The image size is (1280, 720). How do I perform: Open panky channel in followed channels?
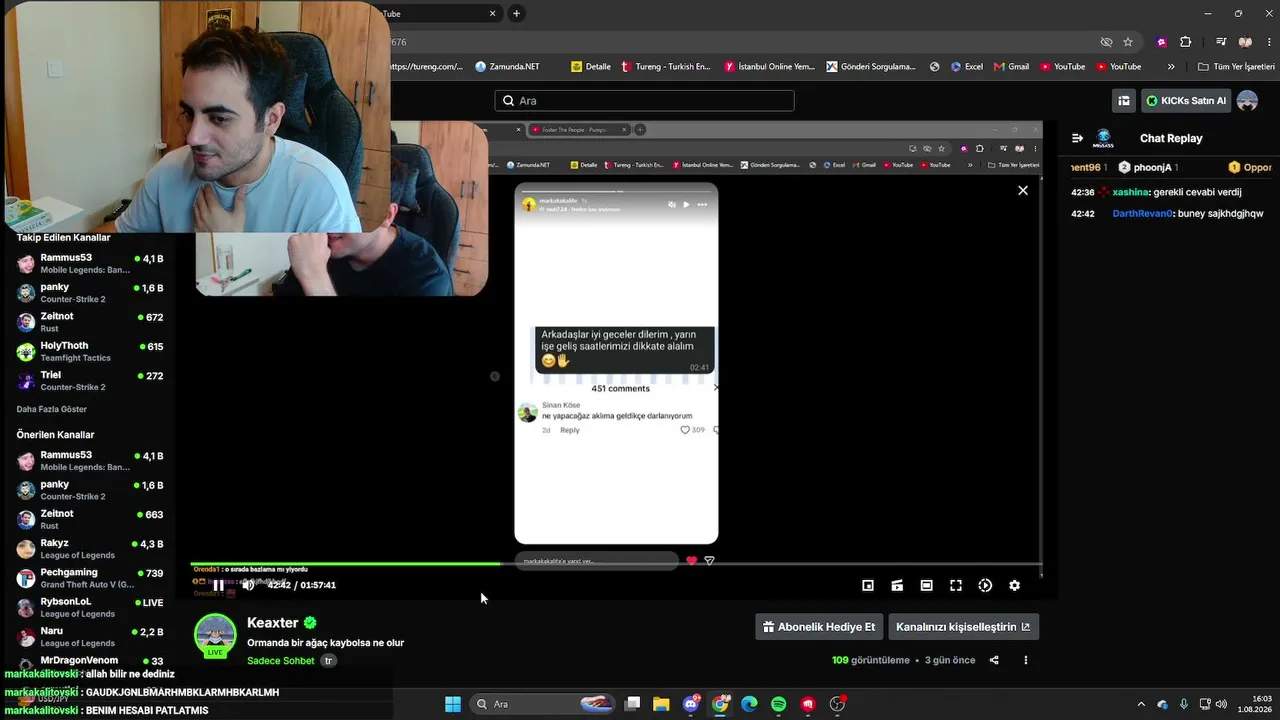pyautogui.click(x=90, y=292)
